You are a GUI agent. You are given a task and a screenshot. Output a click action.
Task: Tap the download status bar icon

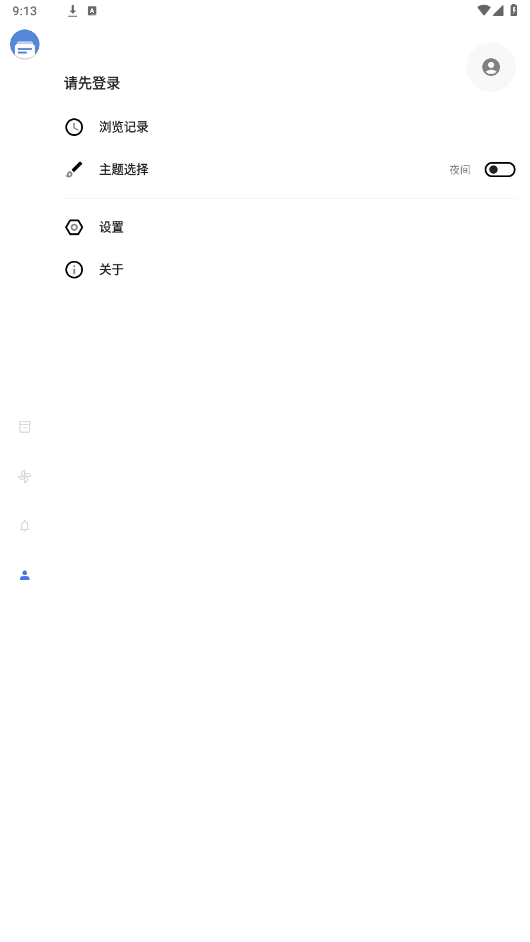tap(73, 11)
